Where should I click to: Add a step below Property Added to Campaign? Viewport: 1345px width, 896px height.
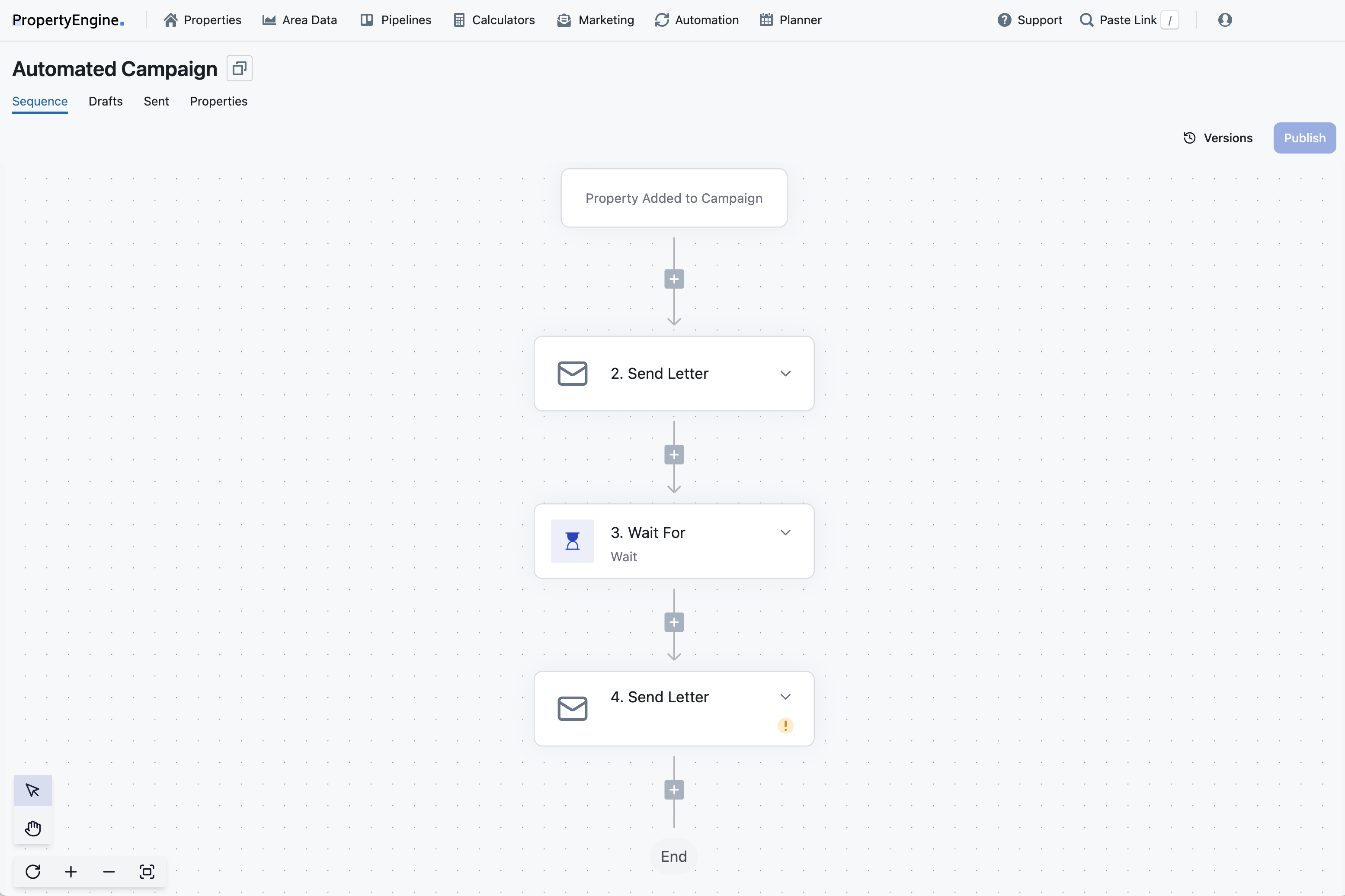[674, 279]
